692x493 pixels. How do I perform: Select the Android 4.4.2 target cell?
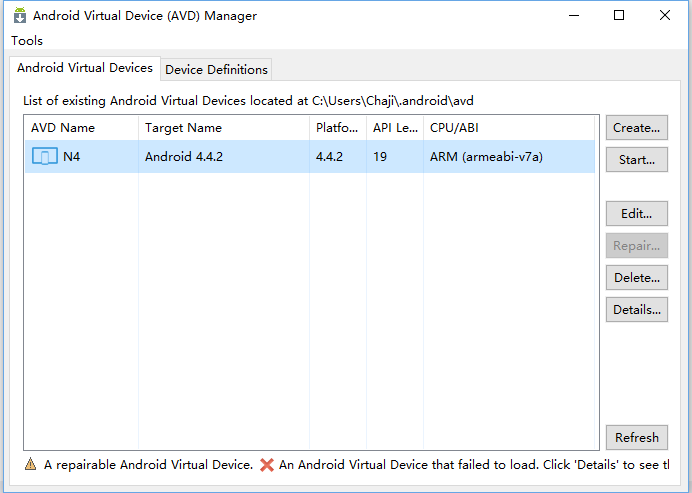point(184,156)
